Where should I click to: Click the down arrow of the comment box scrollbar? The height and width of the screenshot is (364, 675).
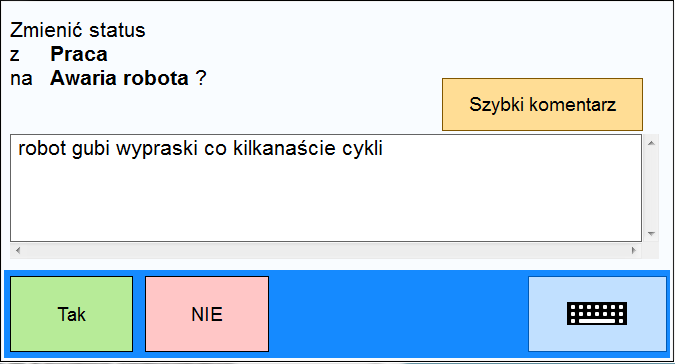click(651, 234)
